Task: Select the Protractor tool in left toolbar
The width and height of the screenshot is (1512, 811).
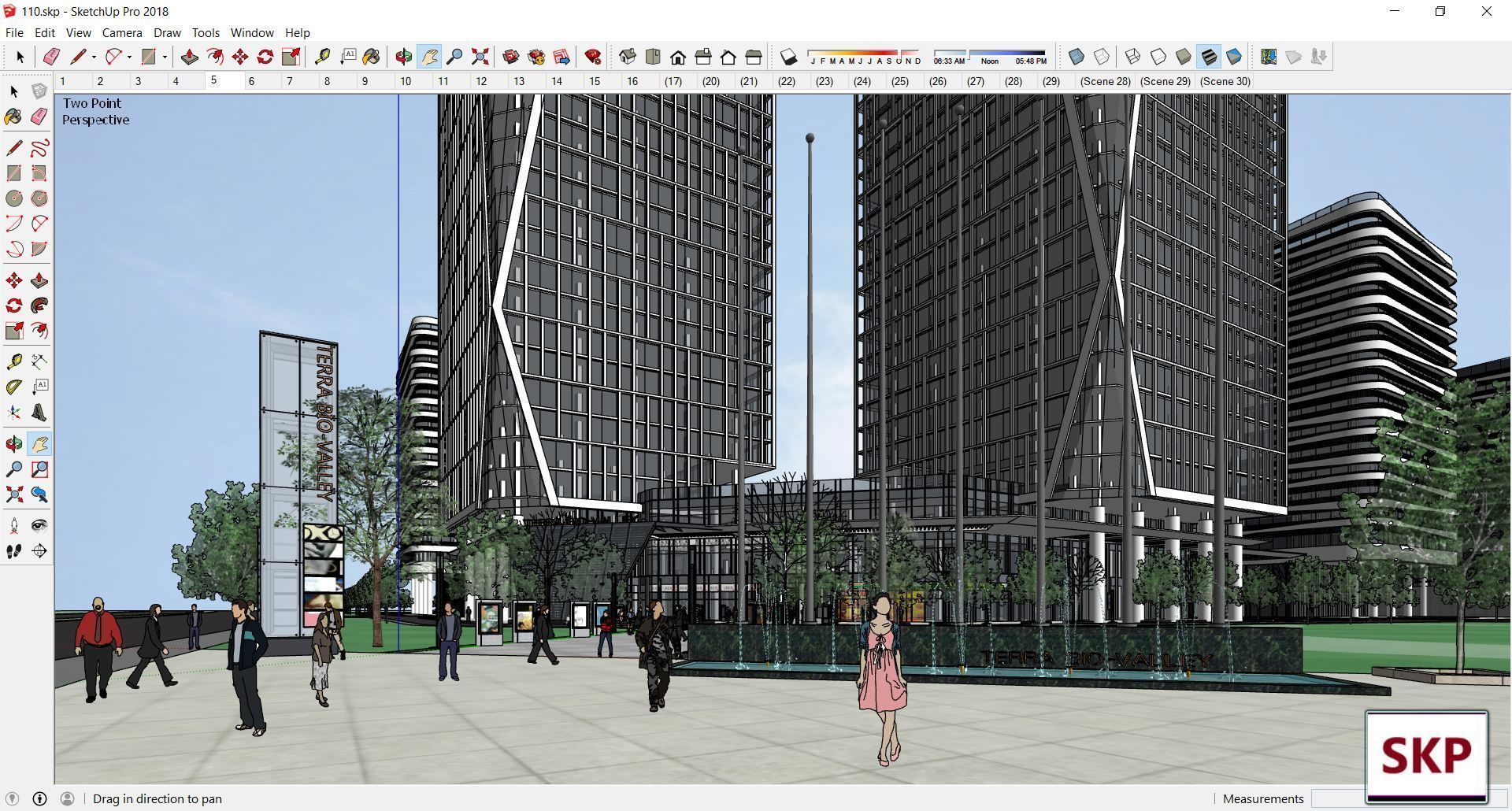Action: pyautogui.click(x=14, y=387)
